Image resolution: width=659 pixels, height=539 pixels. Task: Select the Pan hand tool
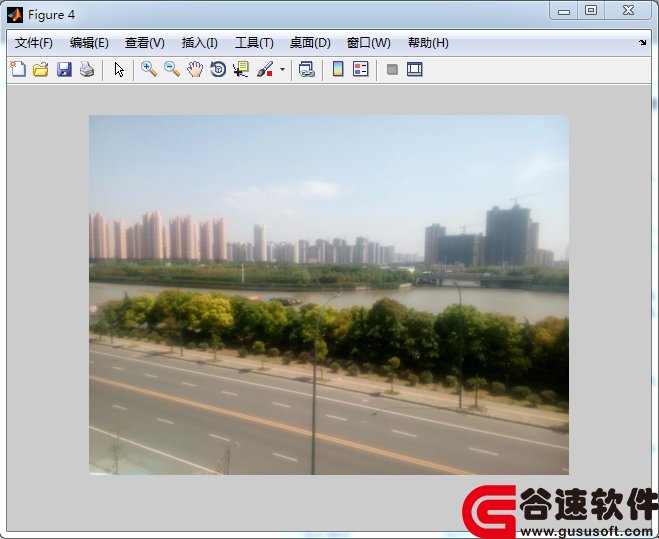click(195, 69)
